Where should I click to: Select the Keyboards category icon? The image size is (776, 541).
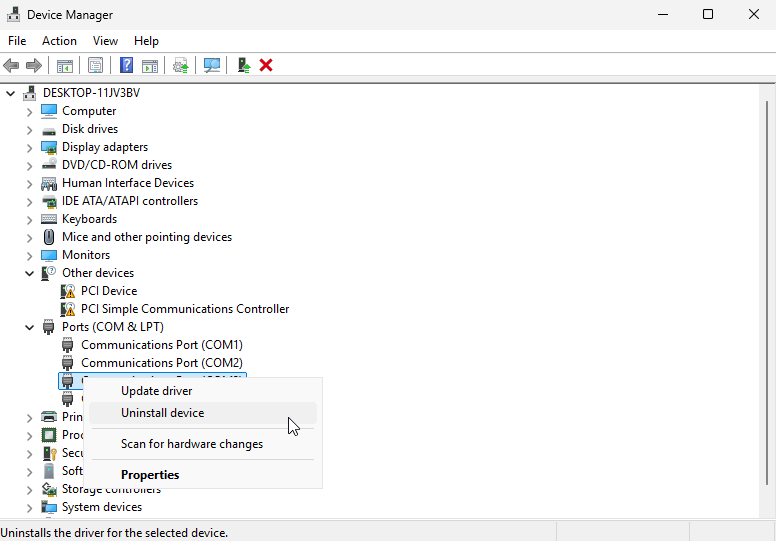tap(49, 219)
